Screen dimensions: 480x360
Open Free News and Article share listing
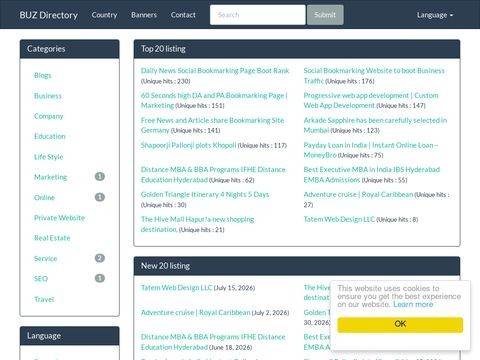click(212, 125)
